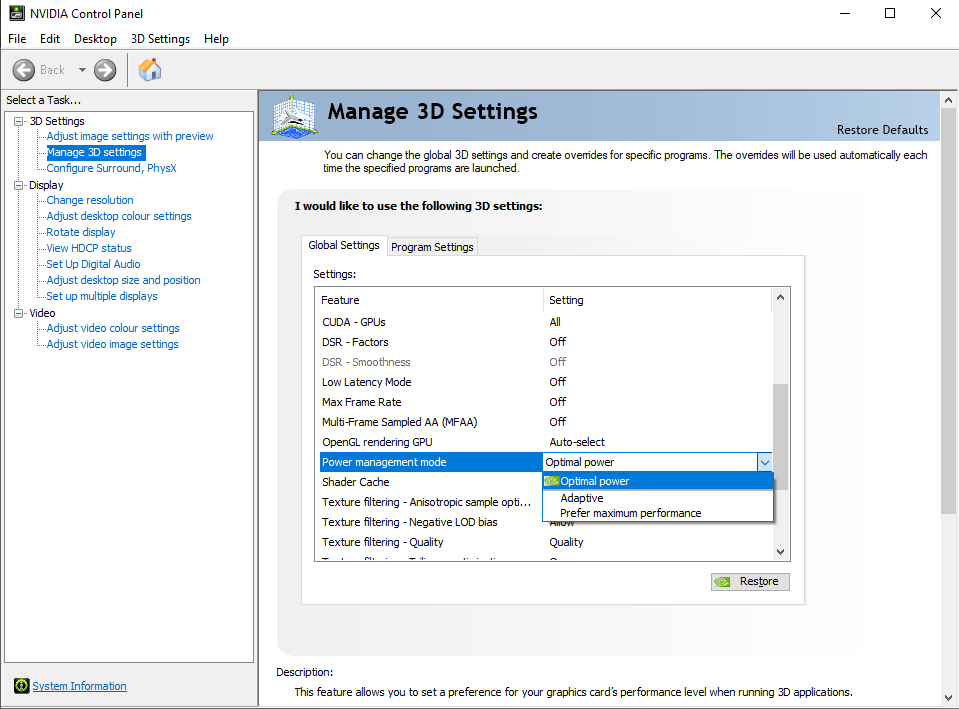Select the DSR - Factors feature row
This screenshot has height=709, width=959.
(546, 342)
